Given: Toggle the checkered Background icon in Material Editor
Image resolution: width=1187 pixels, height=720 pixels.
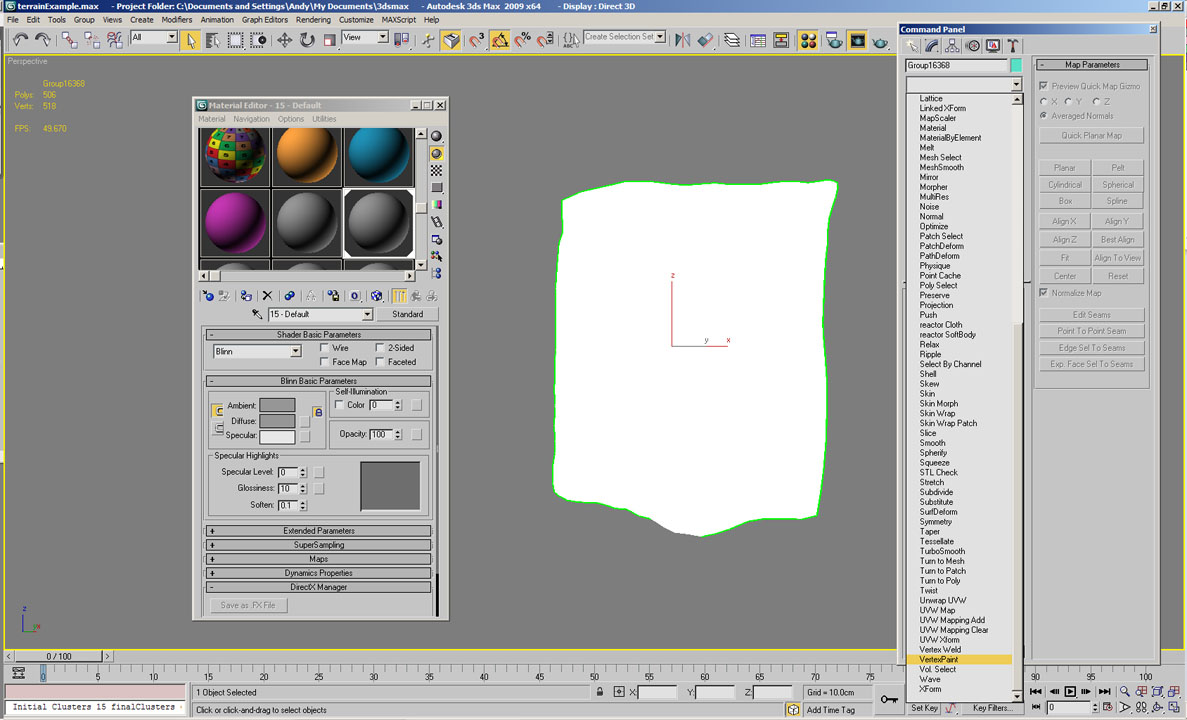Looking at the screenshot, I should pyautogui.click(x=437, y=171).
